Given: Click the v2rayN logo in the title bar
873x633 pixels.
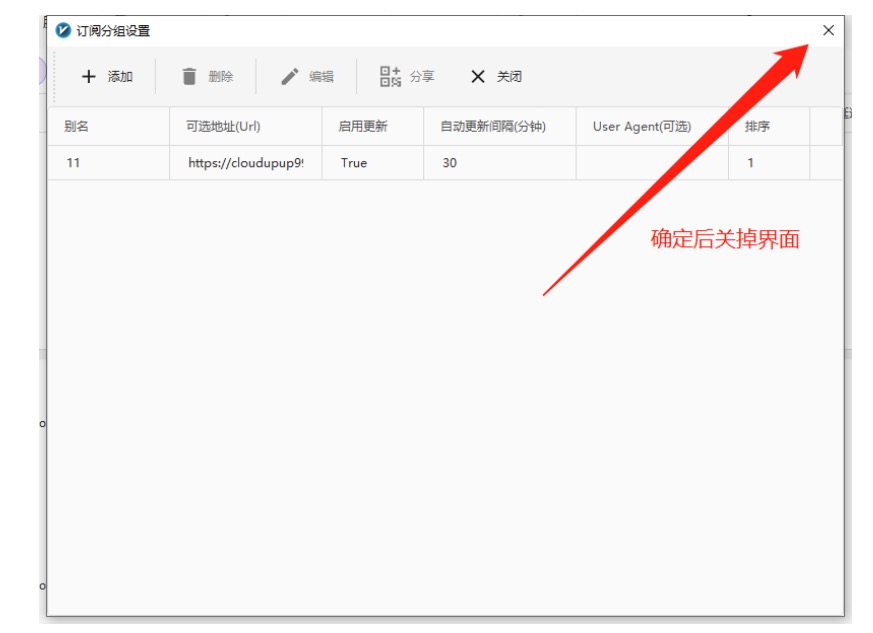Looking at the screenshot, I should tap(63, 30).
